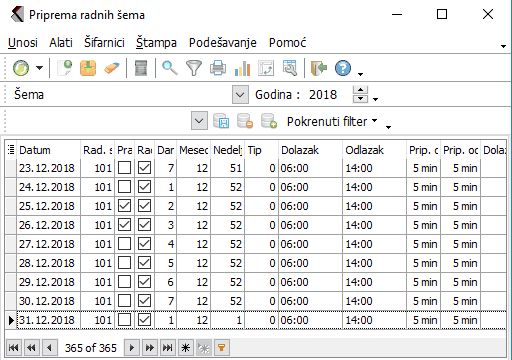
Task: Decrease the Godina year value
Action: coord(360,99)
